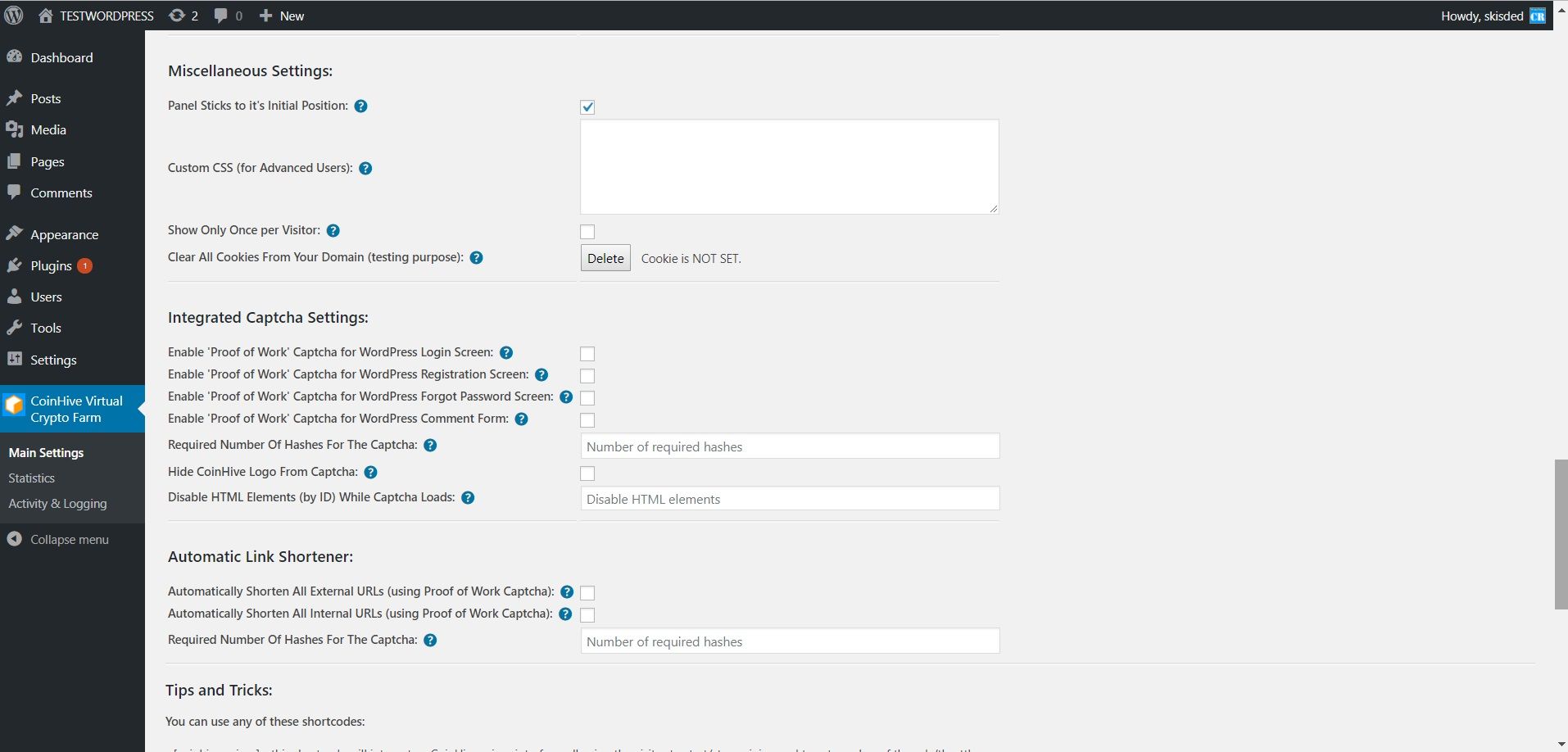Click the Delete cookies button

point(605,258)
